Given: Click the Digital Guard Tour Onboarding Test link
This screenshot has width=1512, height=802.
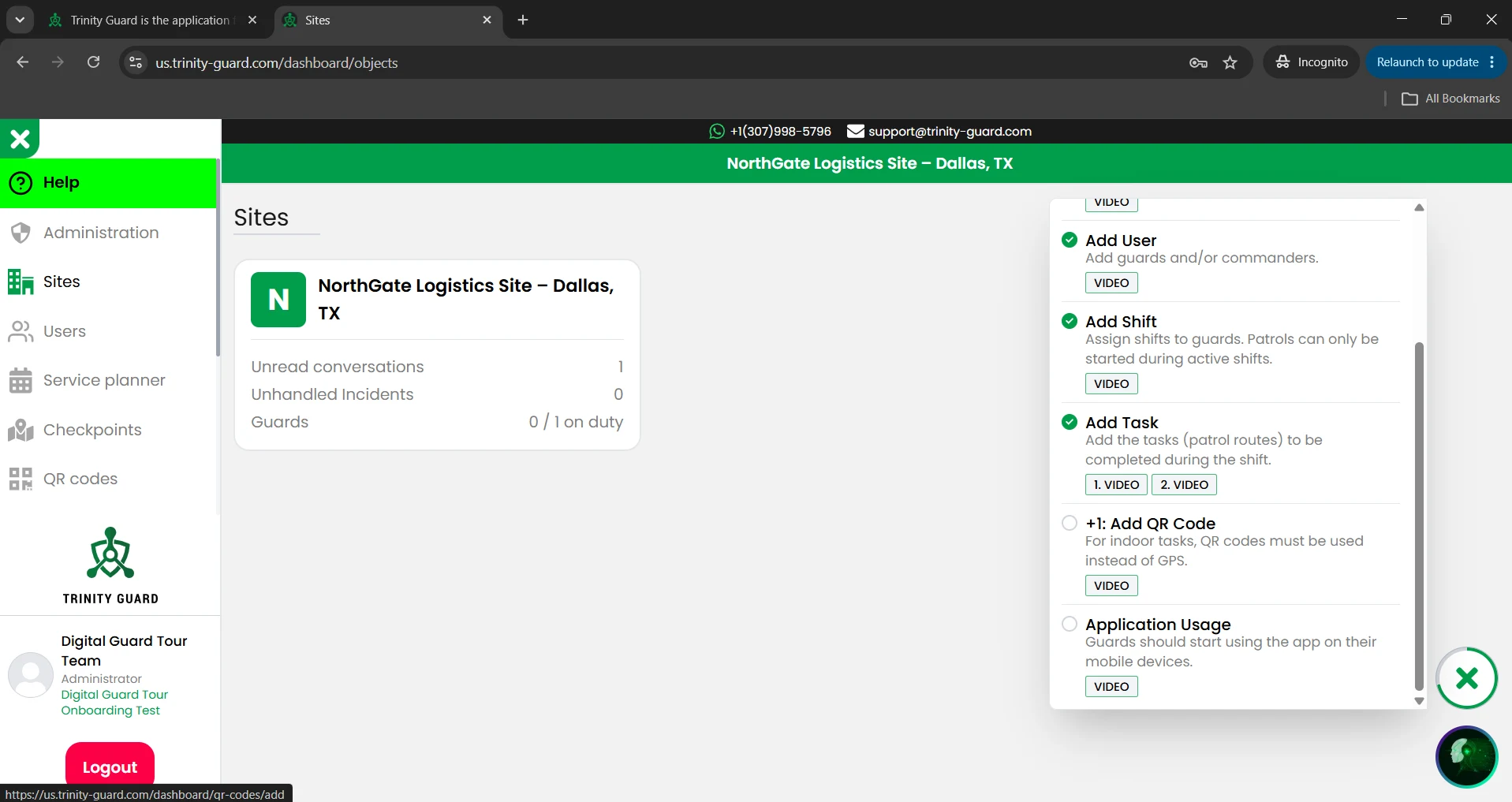Looking at the screenshot, I should [114, 703].
